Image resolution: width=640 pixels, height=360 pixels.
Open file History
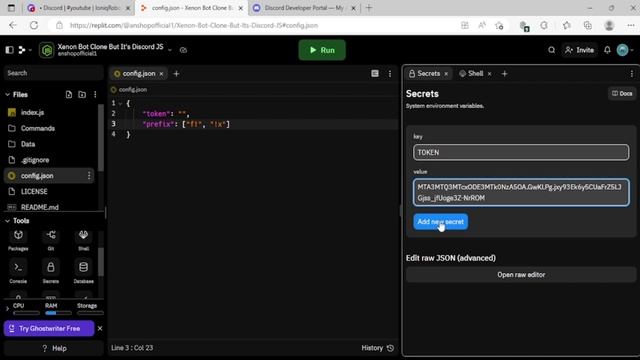[378, 348]
